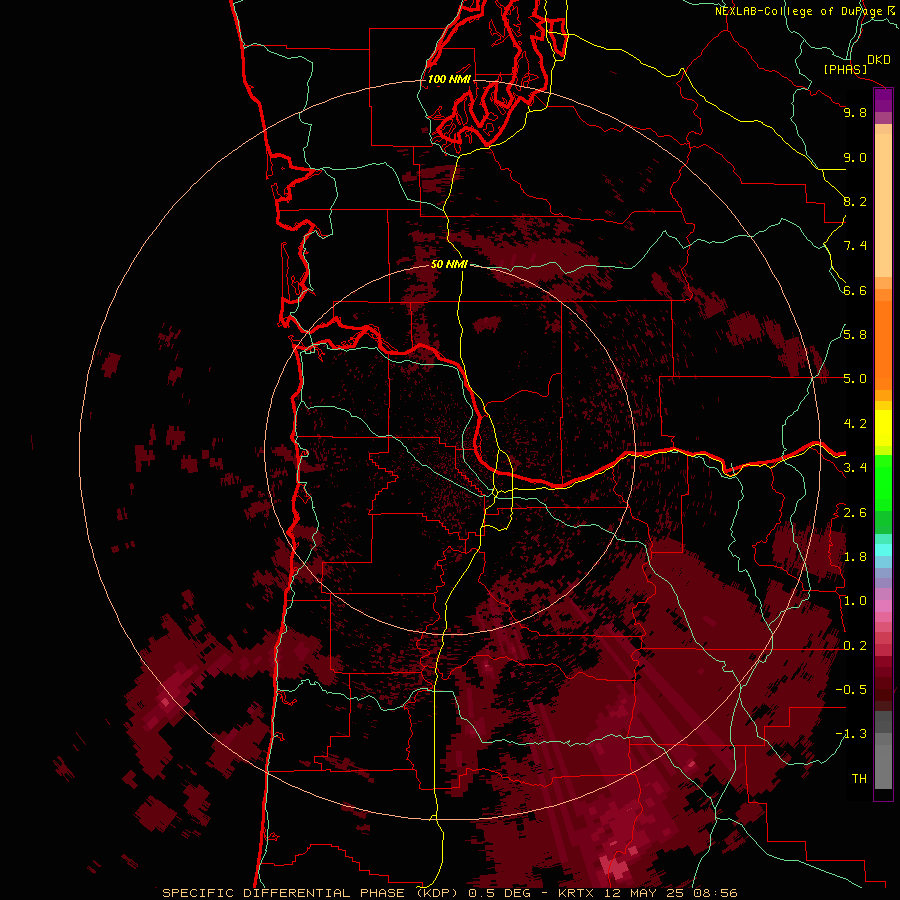Click the purple segment atop the color bar

[x=883, y=100]
